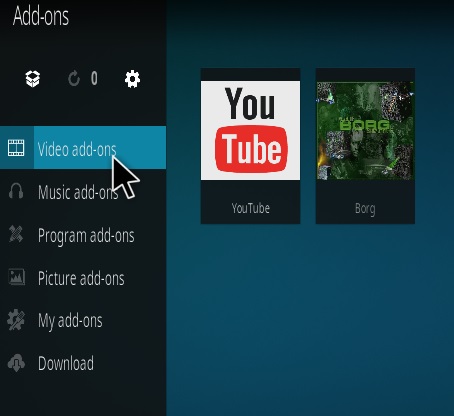The width and height of the screenshot is (454, 416).
Task: Select the Music add-ons menu item
Action: point(83,191)
